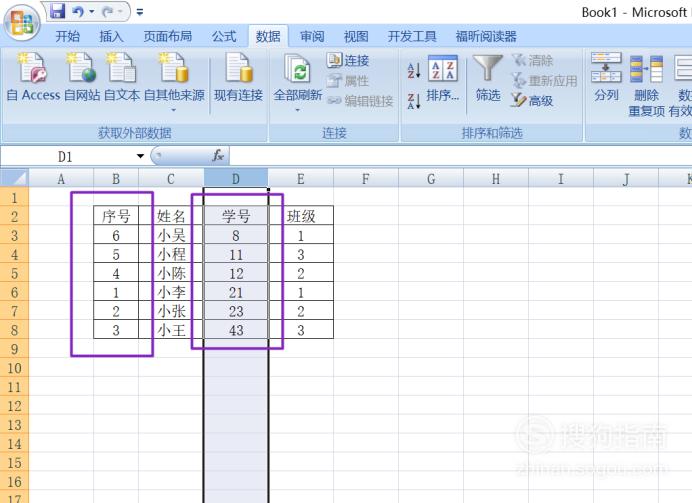The width and height of the screenshot is (692, 503).
Task: Select column D header
Action: (236, 179)
